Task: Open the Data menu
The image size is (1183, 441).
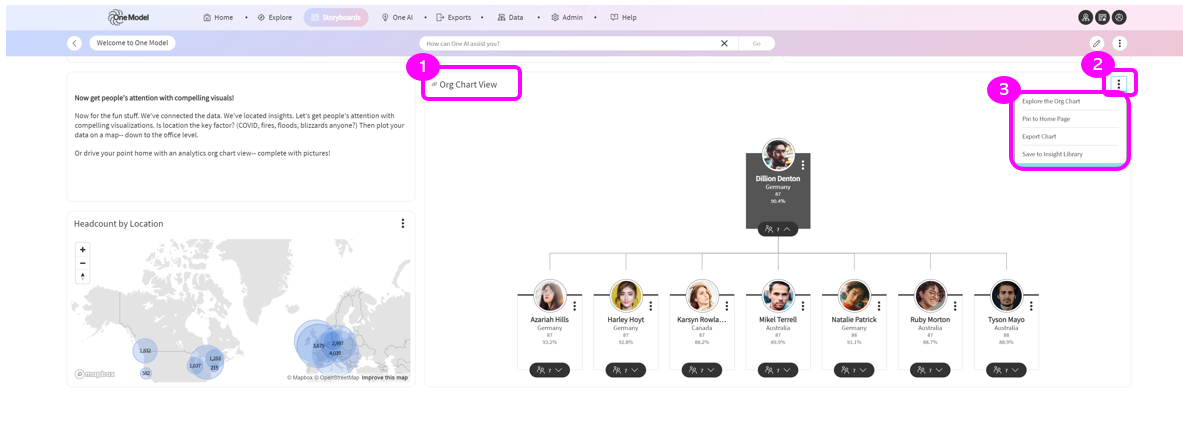Action: 511,17
